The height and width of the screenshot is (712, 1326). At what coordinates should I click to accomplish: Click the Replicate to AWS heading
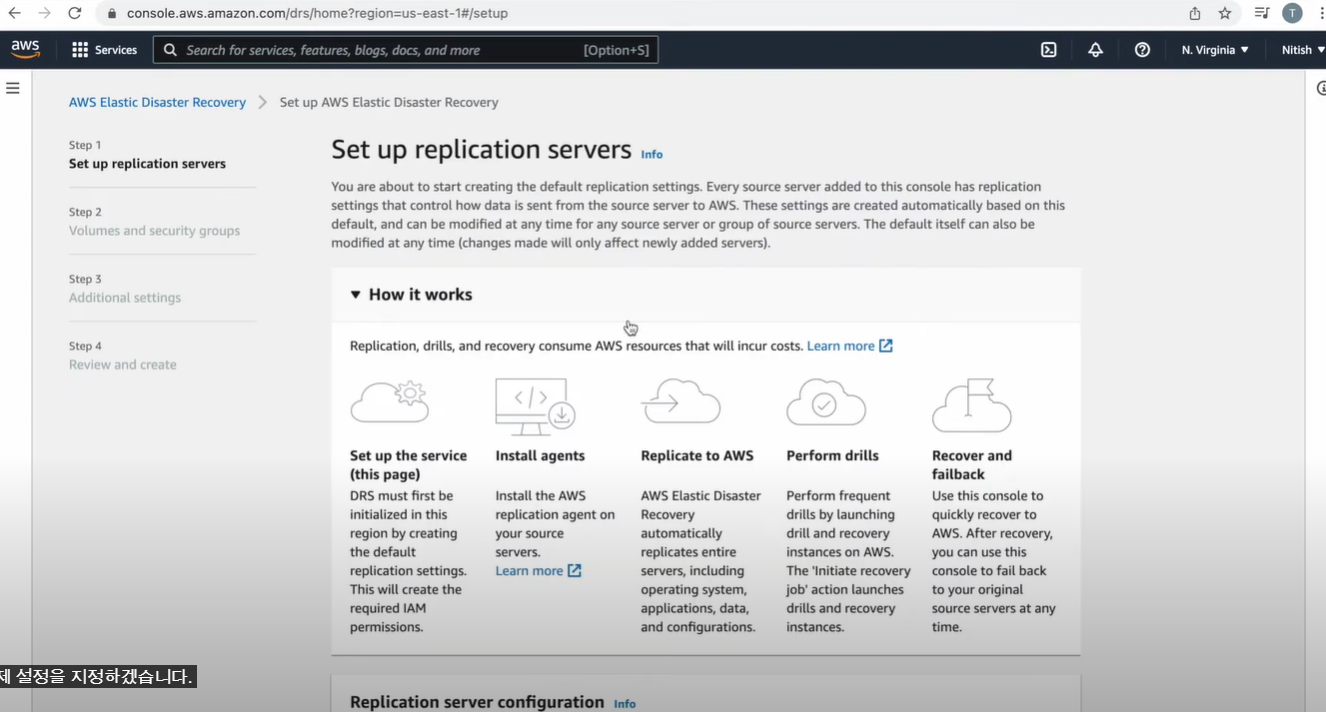click(x=697, y=456)
